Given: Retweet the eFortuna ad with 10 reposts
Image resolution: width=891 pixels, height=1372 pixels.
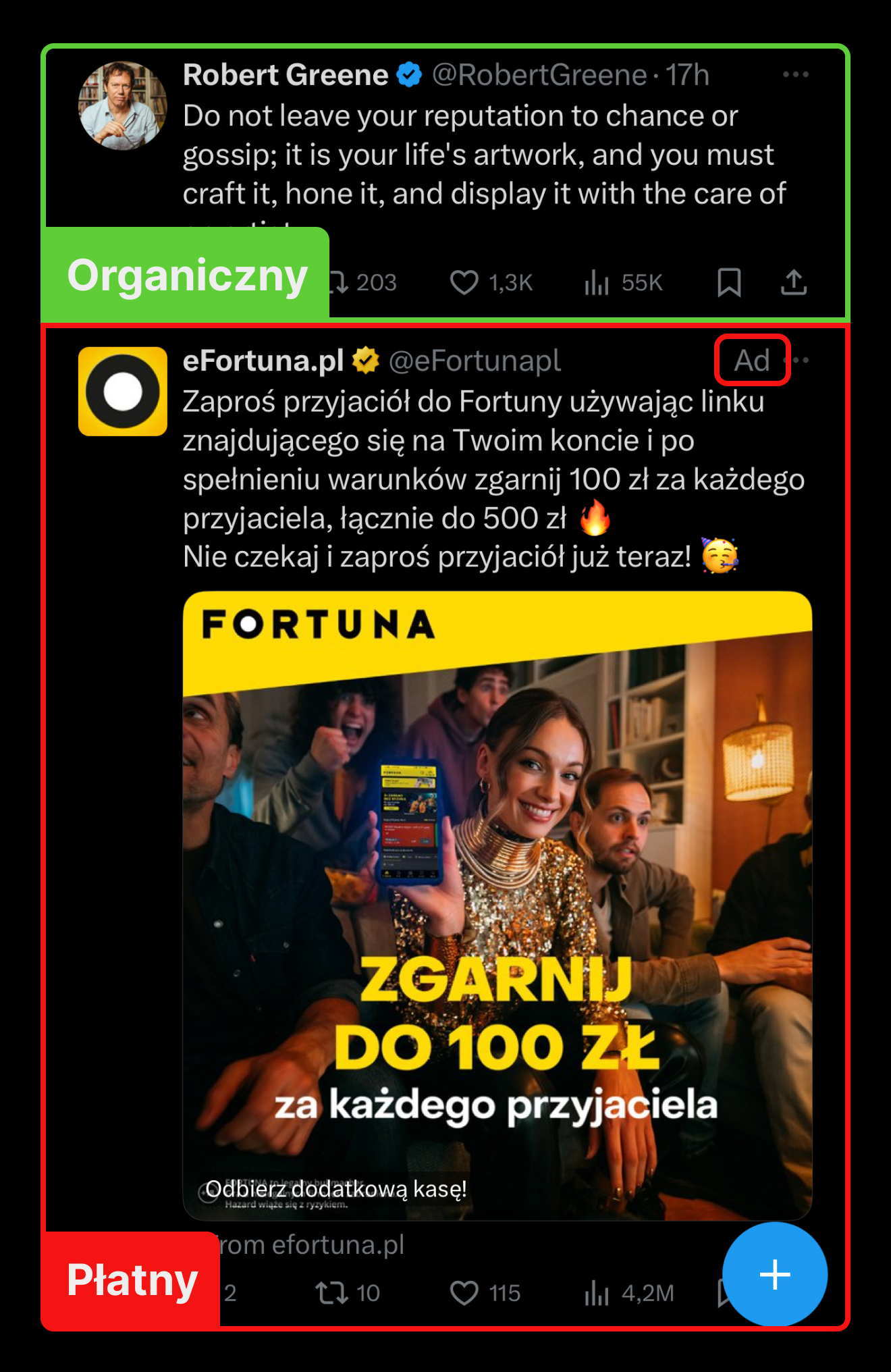Looking at the screenshot, I should click(x=348, y=1293).
